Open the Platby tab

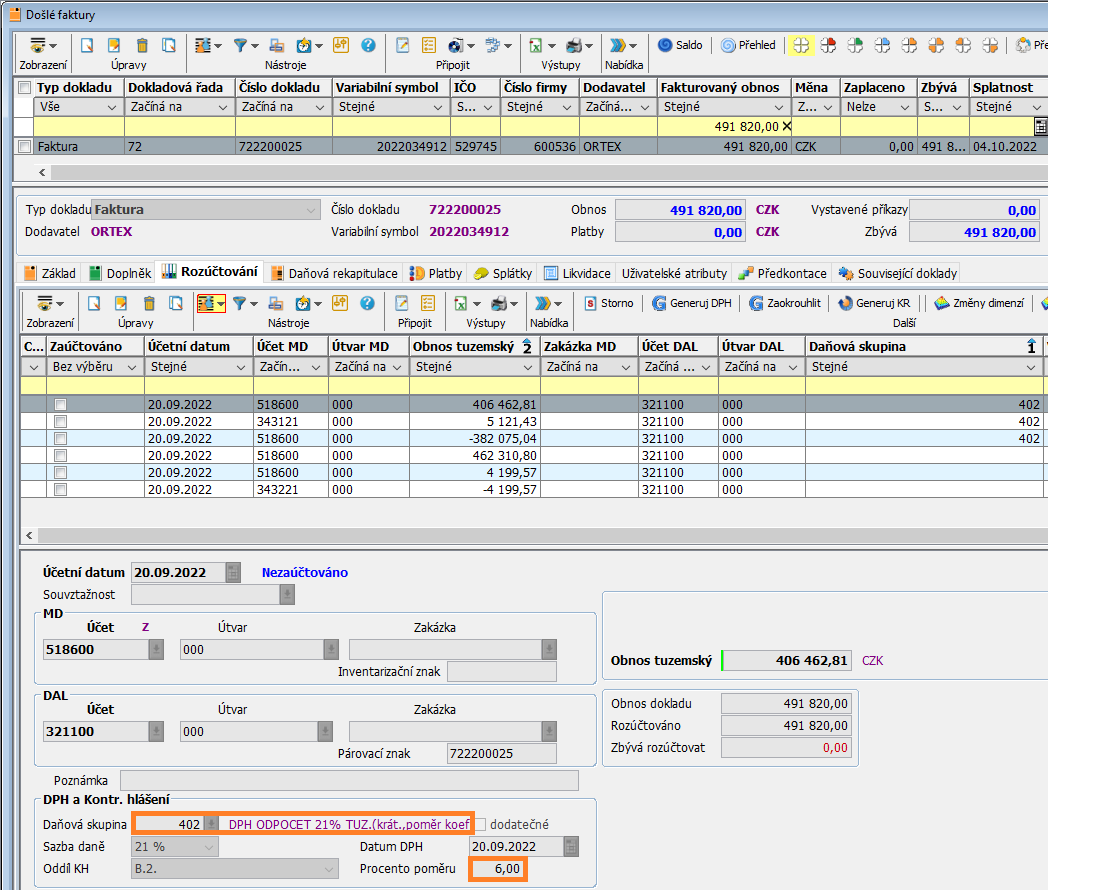tap(437, 273)
